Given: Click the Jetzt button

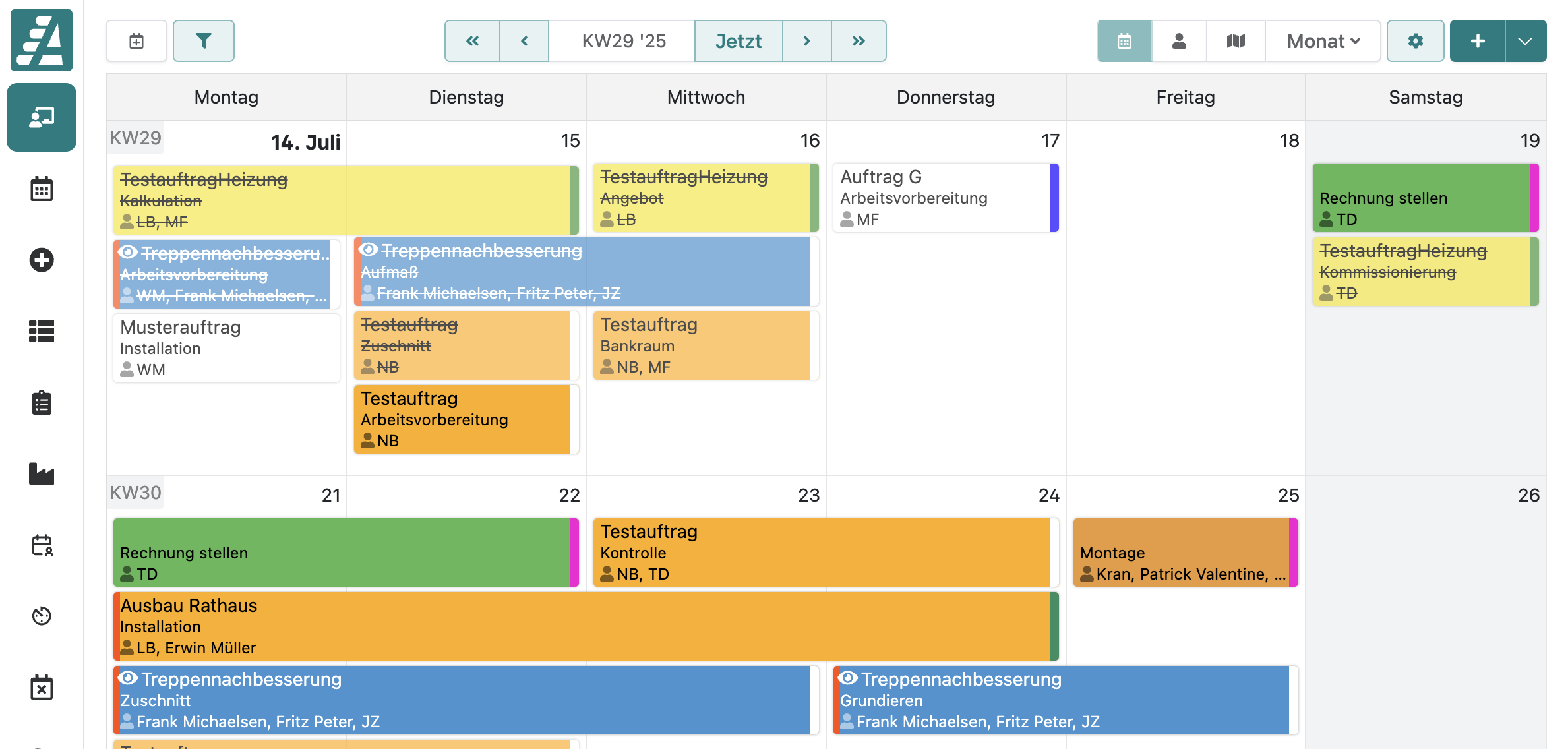Looking at the screenshot, I should [x=738, y=41].
